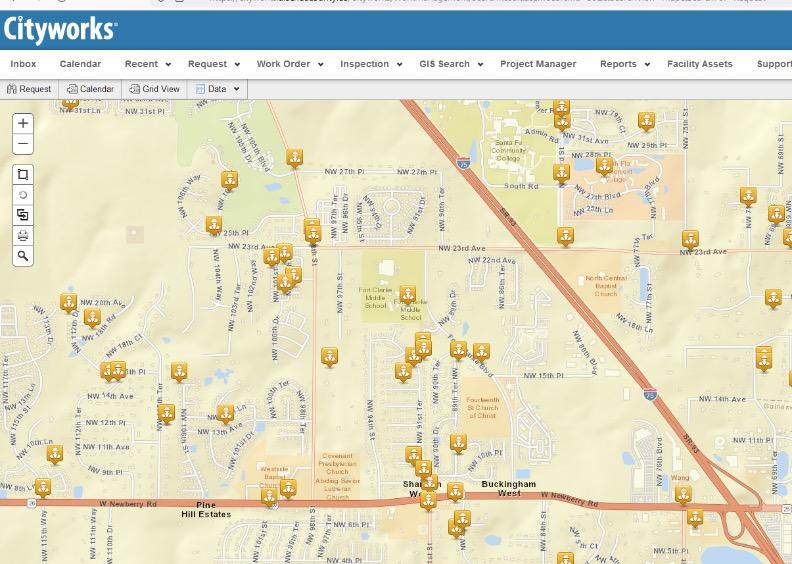Zoom out on the map with minus button
This screenshot has height=564, width=792.
[x=23, y=144]
